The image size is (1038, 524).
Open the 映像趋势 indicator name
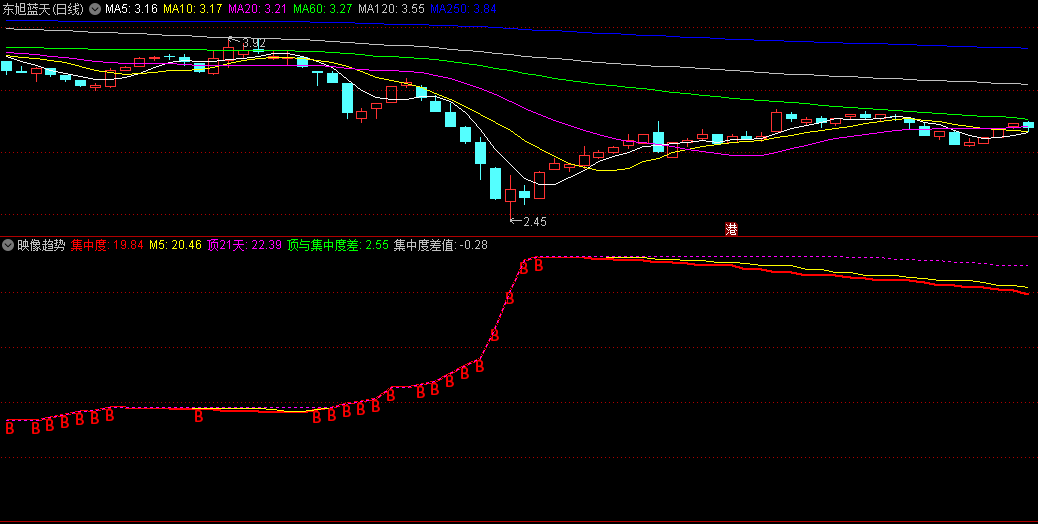click(x=41, y=245)
